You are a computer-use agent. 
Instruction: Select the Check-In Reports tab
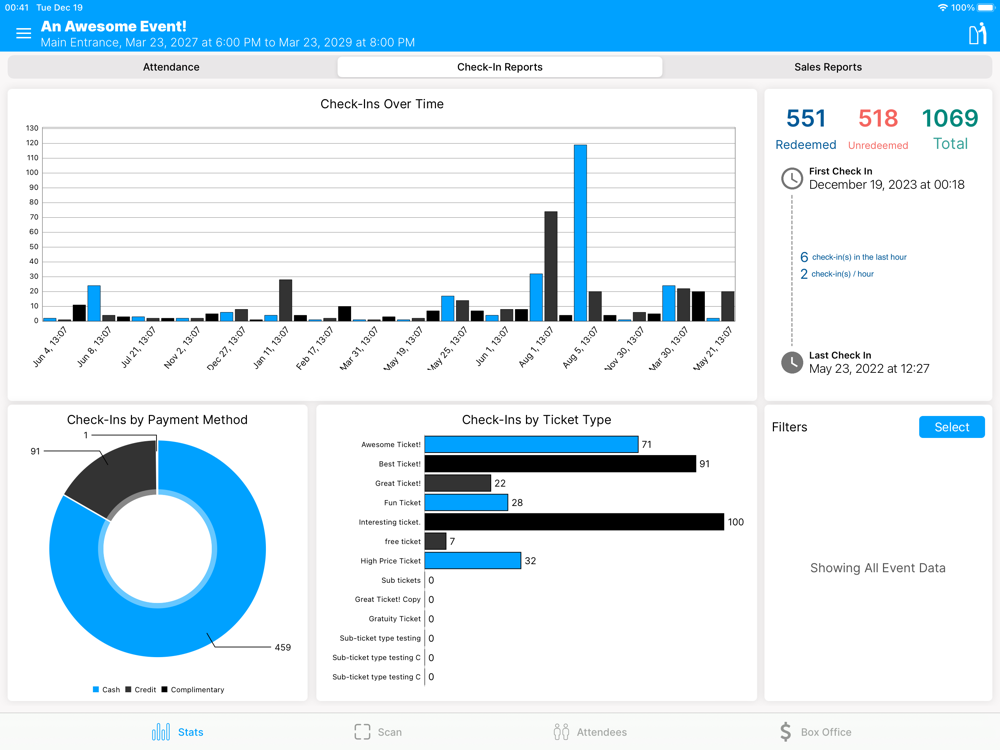499,67
